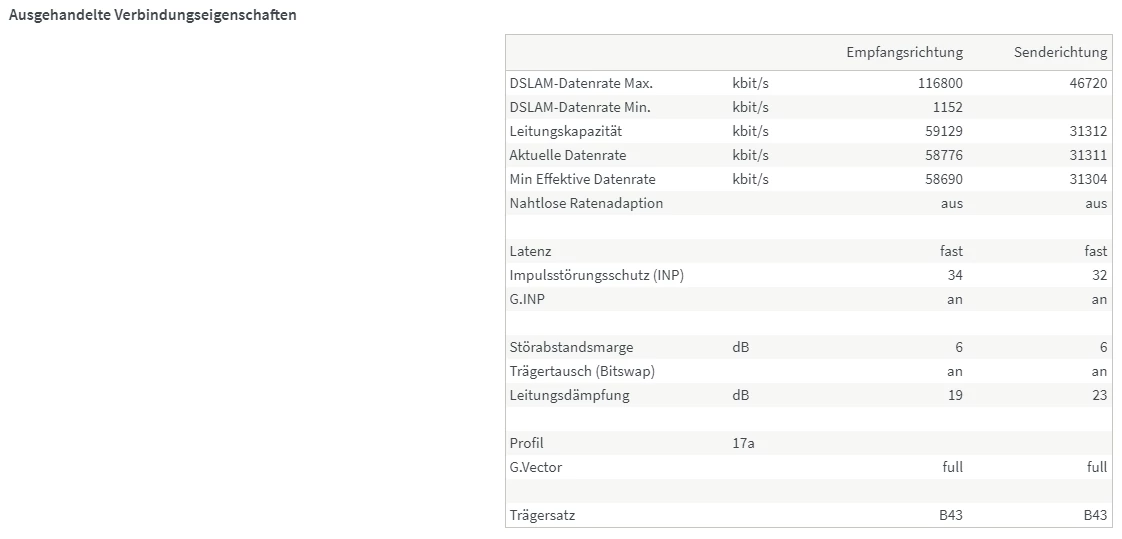
Task: Select the heading Ausgehandelte Verbindungseigenschaften
Action: pos(152,16)
